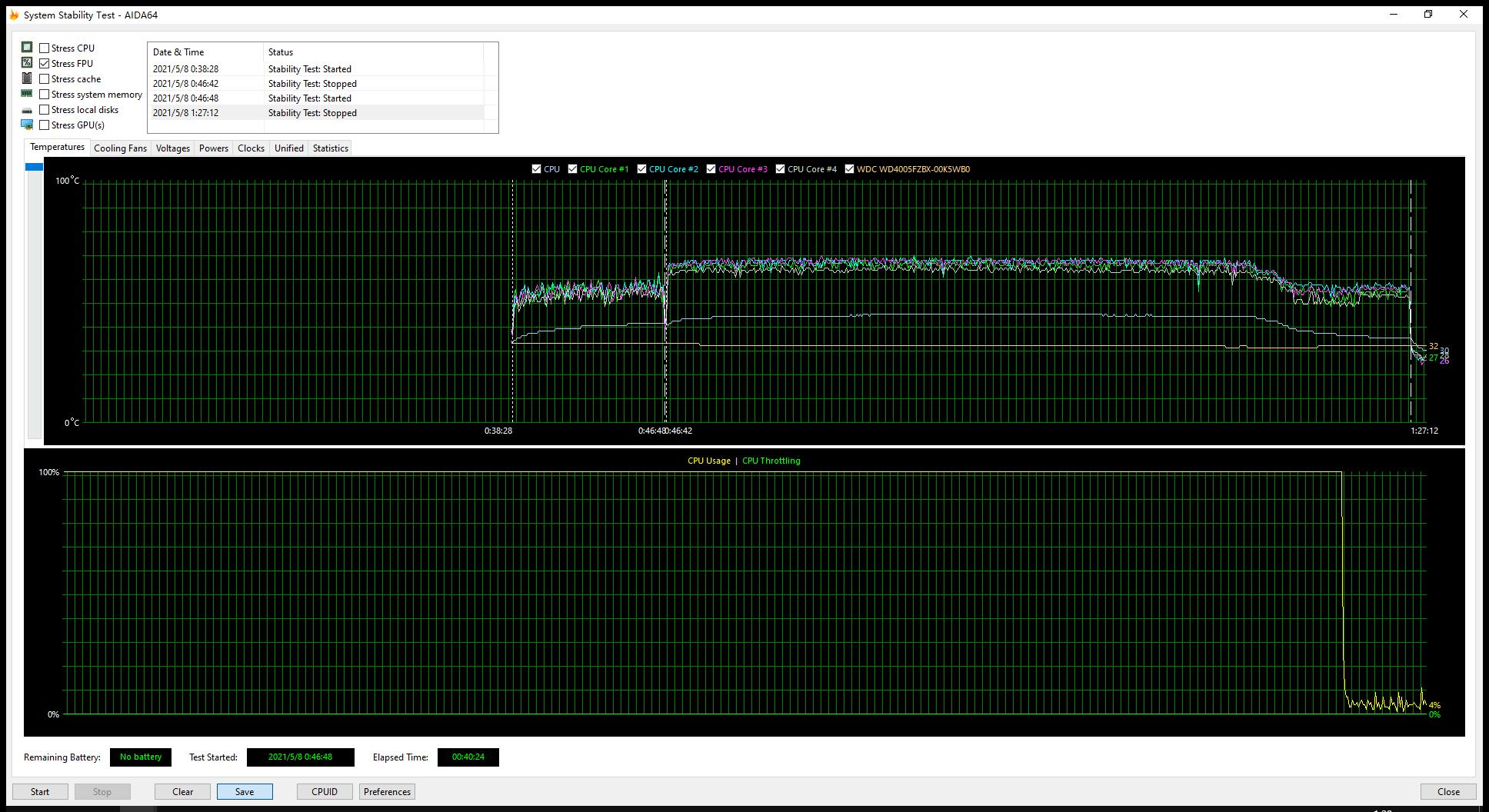The height and width of the screenshot is (812, 1489).
Task: Hide CPU Core #1 graph line
Action: coord(572,169)
